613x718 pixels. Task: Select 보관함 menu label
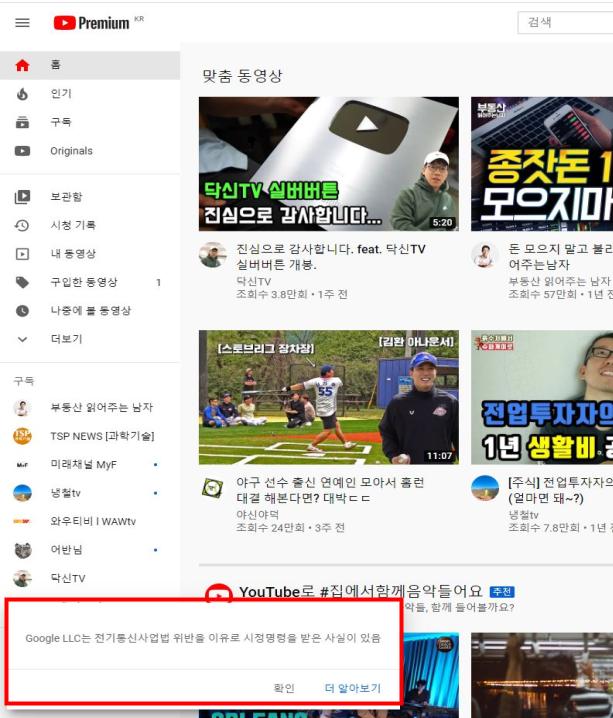coord(66,196)
